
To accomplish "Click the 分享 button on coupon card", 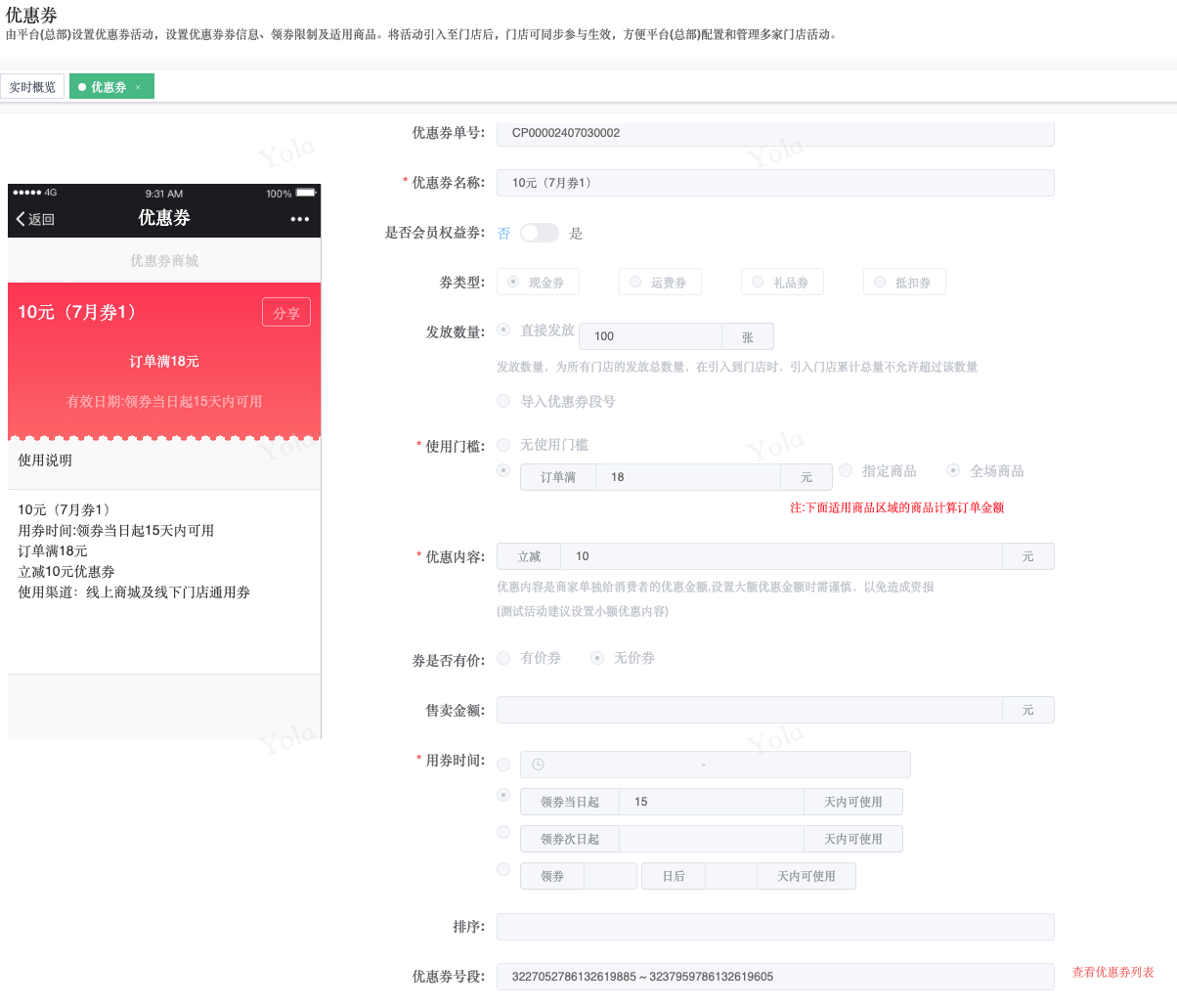I will 286,313.
